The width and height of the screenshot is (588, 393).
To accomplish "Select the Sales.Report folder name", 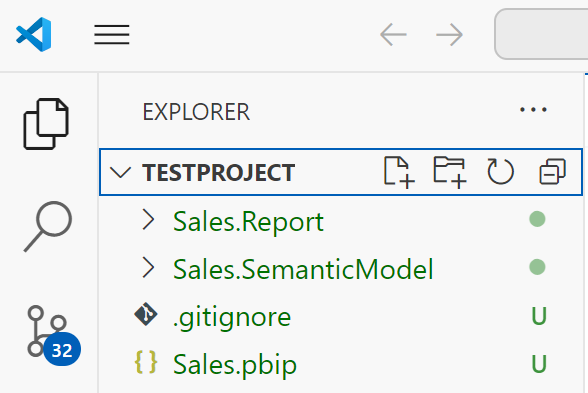I will tap(248, 222).
